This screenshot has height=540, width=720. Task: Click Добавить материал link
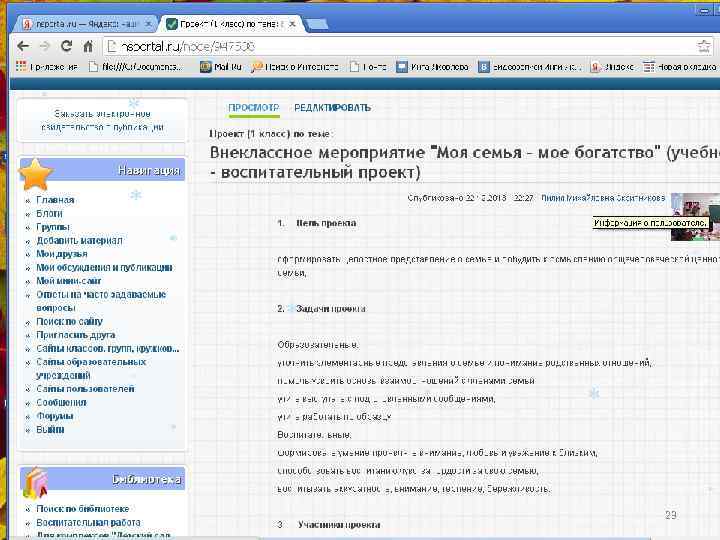tap(79, 240)
